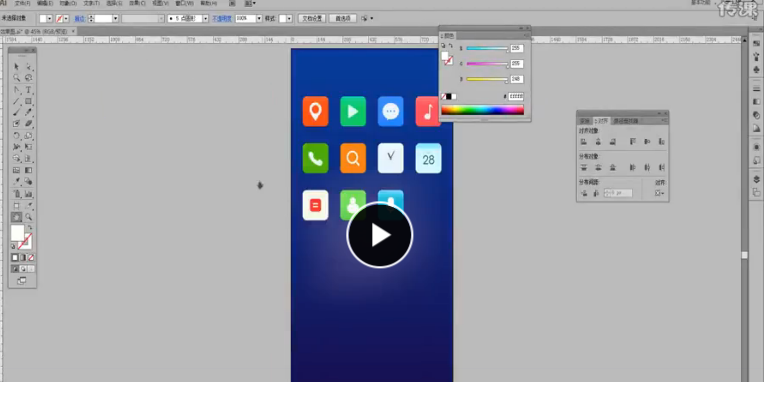Click horizontal align center in Align panel
Image resolution: width=764 pixels, height=405 pixels.
[598, 142]
